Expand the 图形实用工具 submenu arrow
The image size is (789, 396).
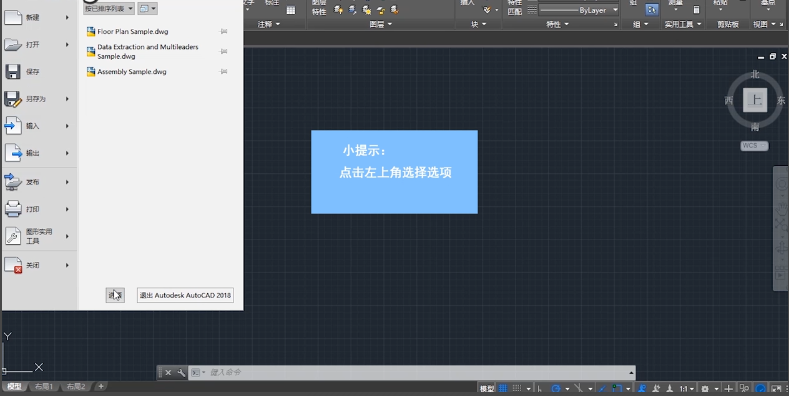67,236
